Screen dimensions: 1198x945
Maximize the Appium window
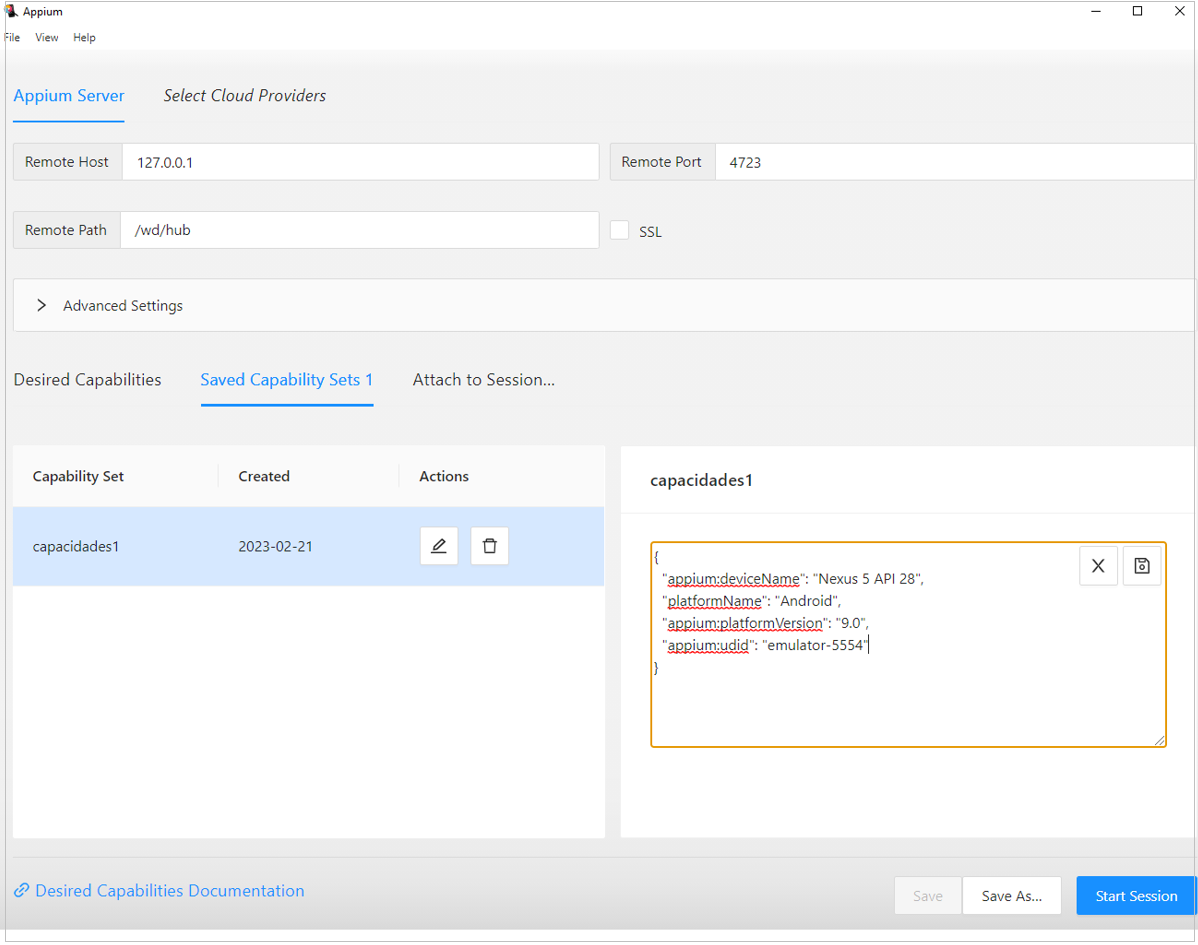pyautogui.click(x=1137, y=12)
